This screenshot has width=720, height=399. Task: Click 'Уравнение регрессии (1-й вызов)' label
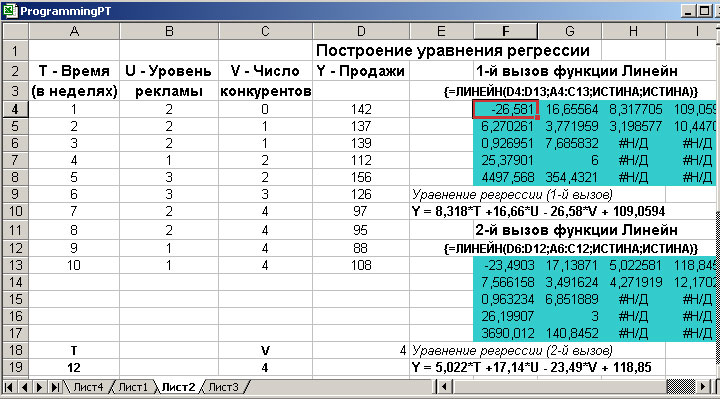pos(512,195)
